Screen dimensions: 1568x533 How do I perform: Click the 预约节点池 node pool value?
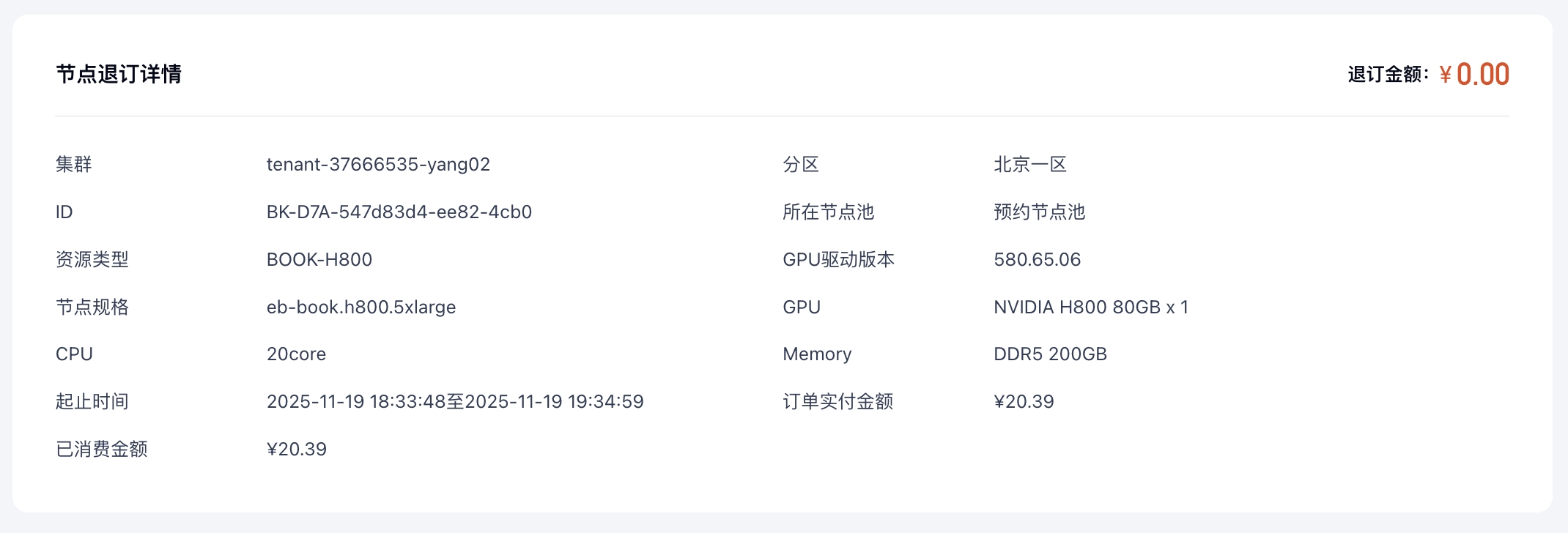[1039, 212]
